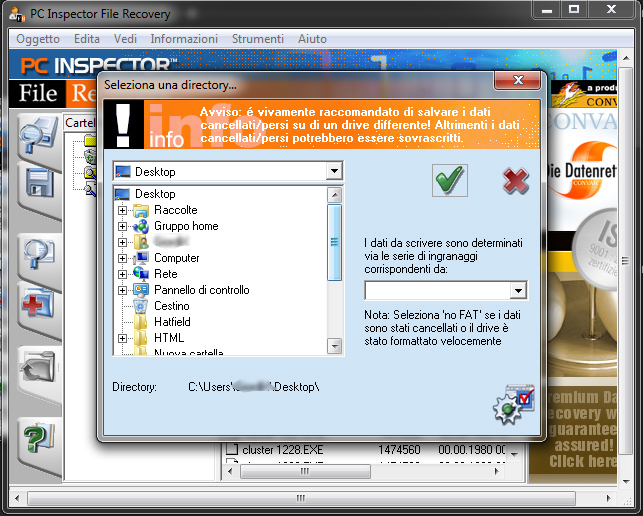Select the Cestino folder
Viewport: 643px width, 516px height.
click(x=171, y=306)
